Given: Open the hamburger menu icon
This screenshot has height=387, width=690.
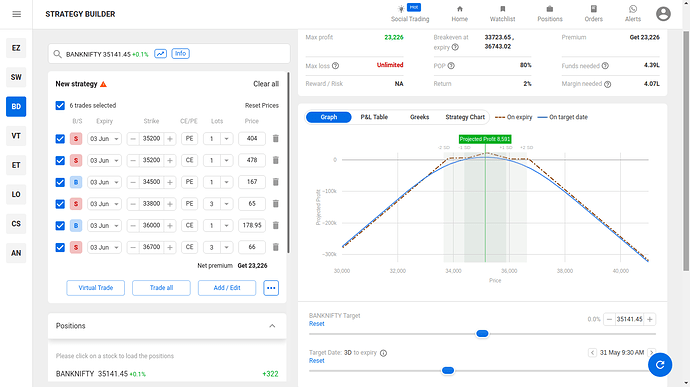Looking at the screenshot, I should tap(17, 14).
